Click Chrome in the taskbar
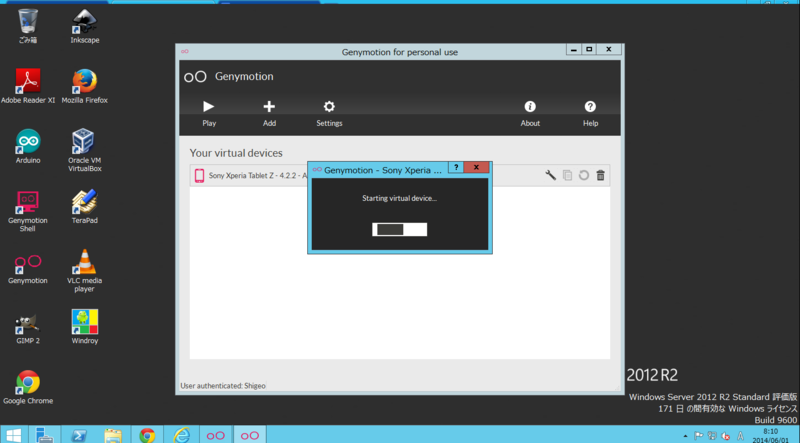 click(x=147, y=435)
